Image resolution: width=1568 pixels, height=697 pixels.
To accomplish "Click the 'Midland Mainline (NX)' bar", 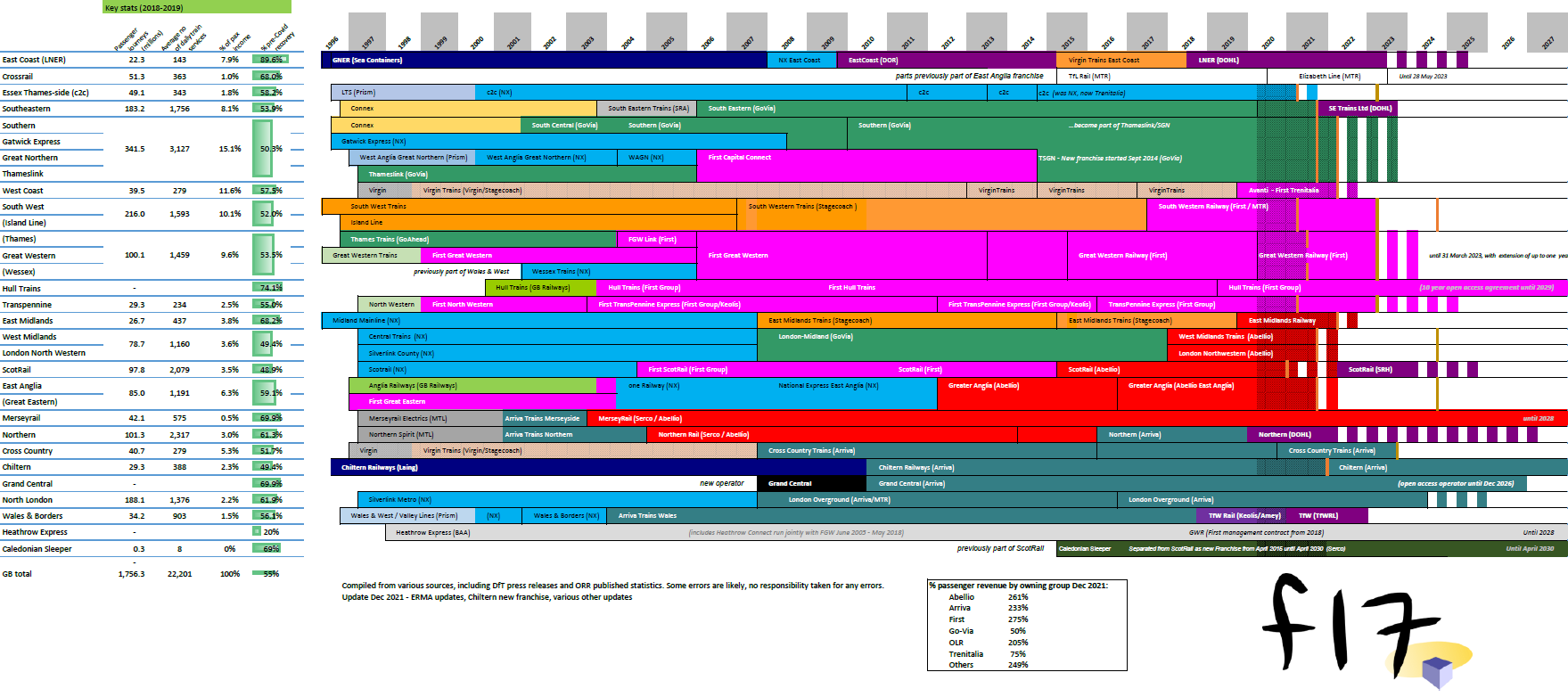I will [539, 321].
